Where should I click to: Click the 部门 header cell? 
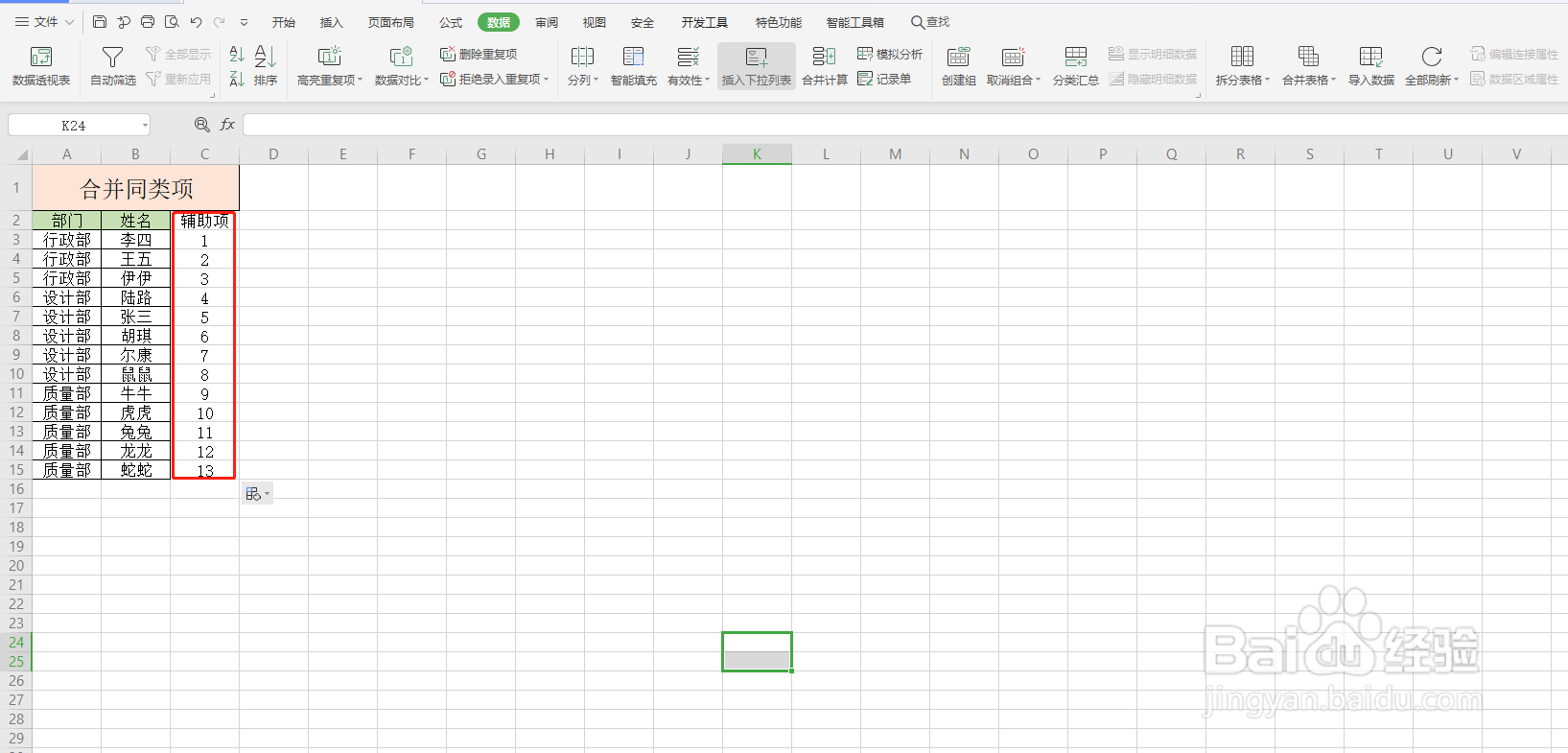[x=67, y=221]
